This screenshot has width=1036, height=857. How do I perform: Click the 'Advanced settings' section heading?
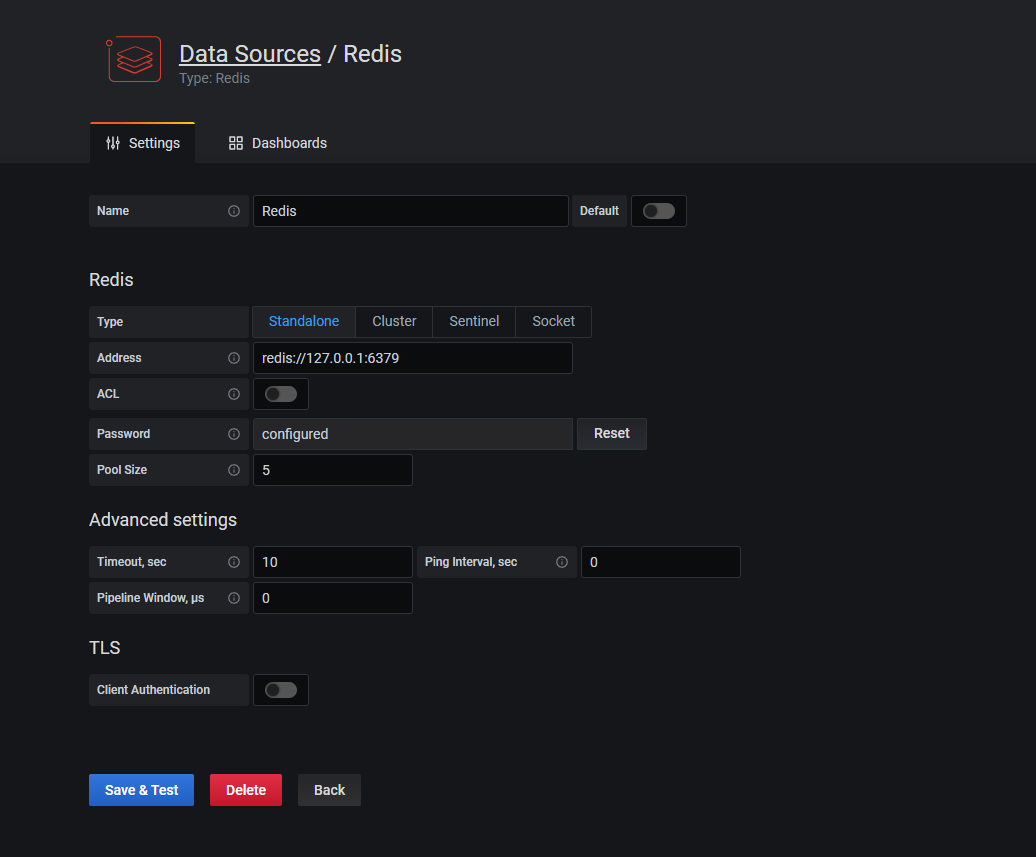point(163,520)
